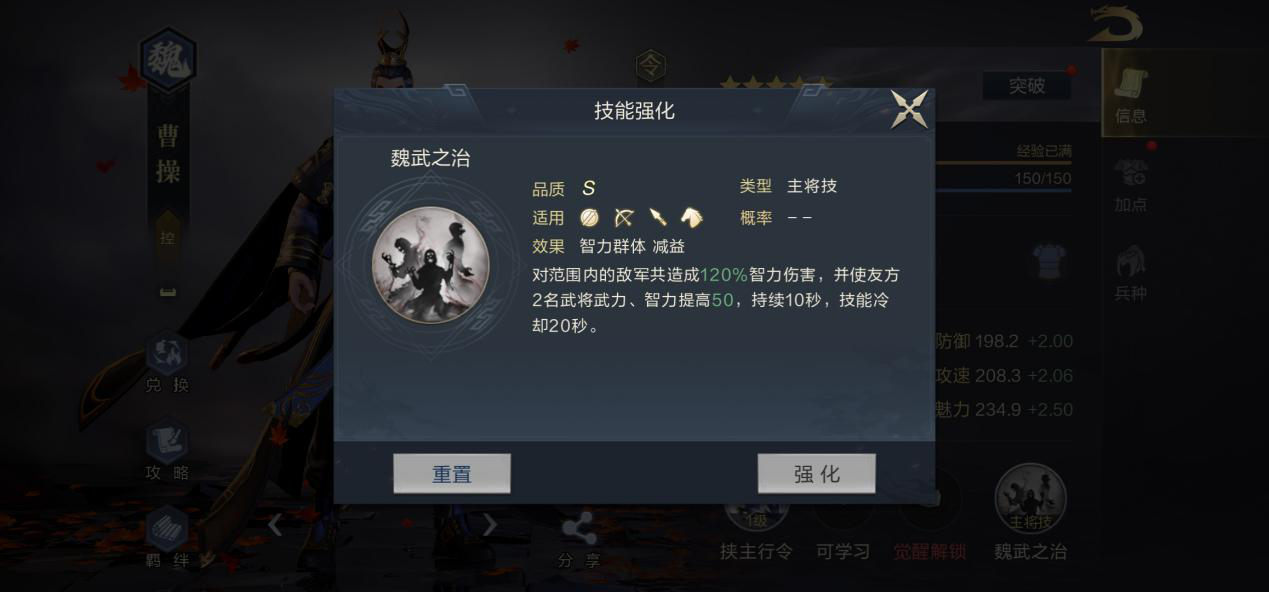Click the dragon-shaped back arrow icon
Viewport: 1269px width, 592px height.
click(1115, 25)
